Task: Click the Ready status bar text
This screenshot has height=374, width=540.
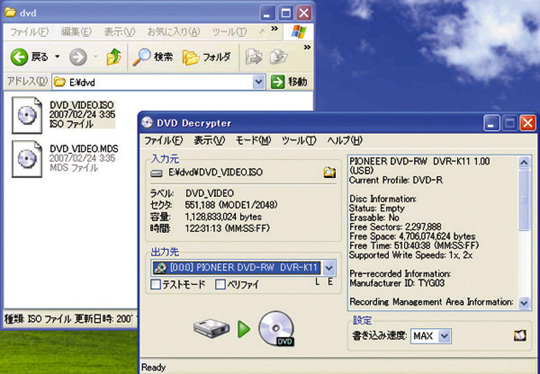Action: pos(154,367)
